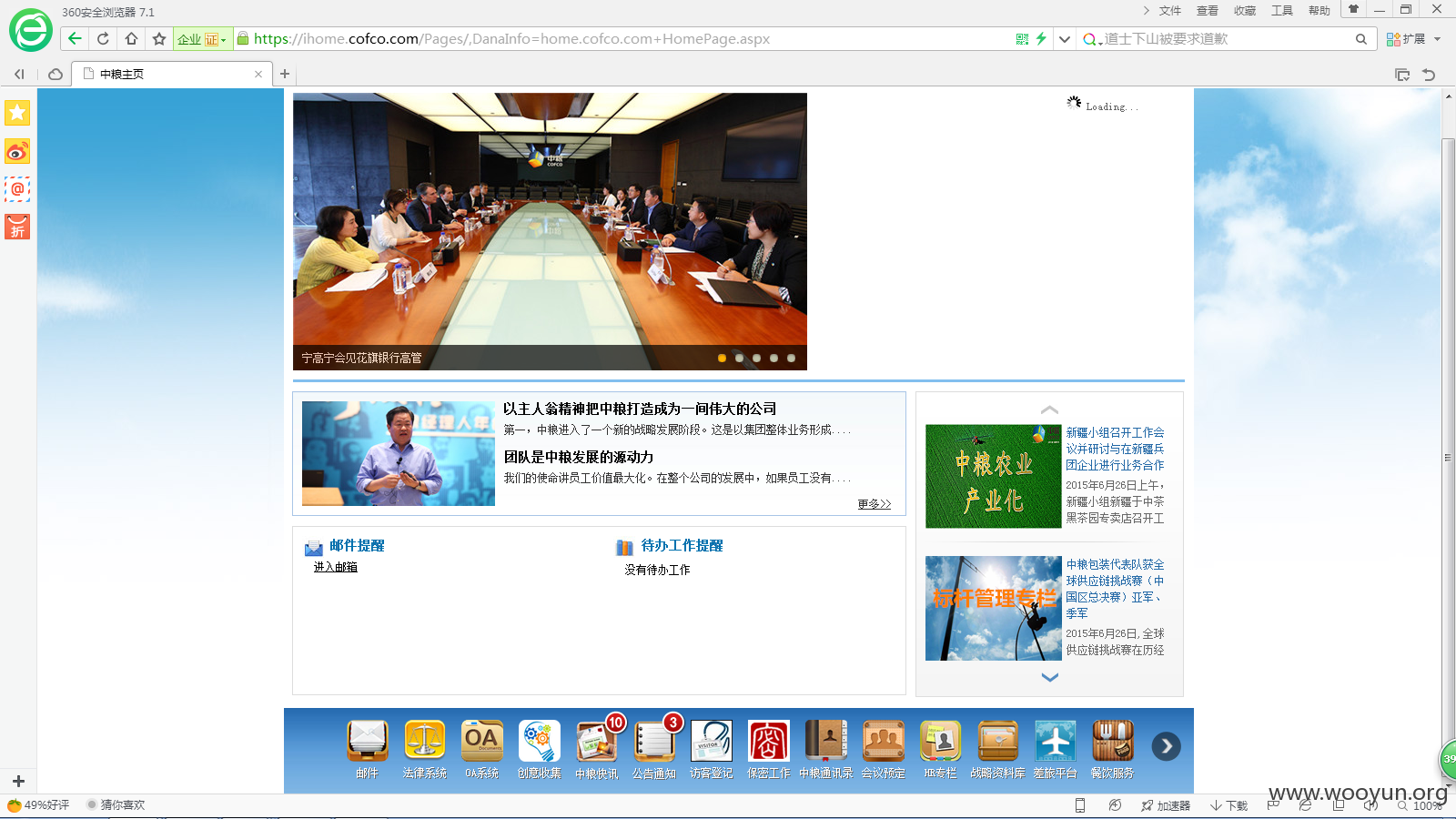This screenshot has width=1456, height=819.
Task: Open 中粮快讯 news icon
Action: point(597,741)
